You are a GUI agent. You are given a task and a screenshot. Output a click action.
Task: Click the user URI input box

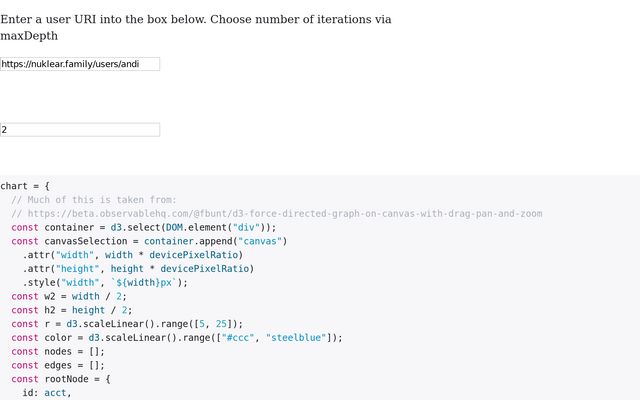(80, 64)
